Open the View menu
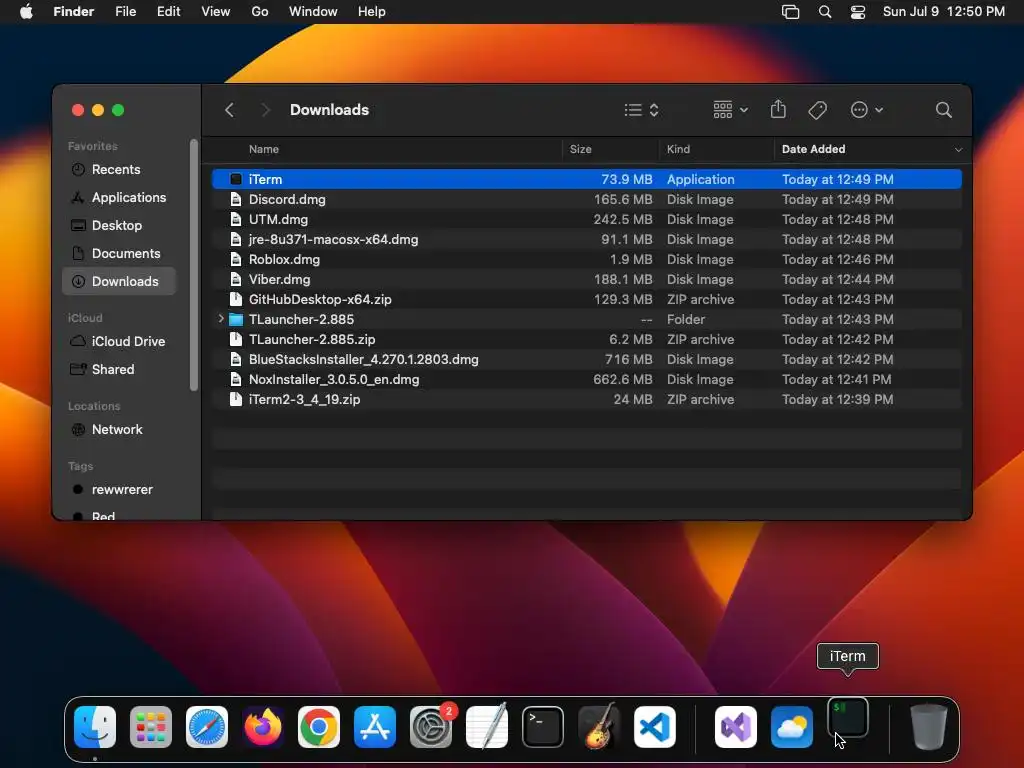This screenshot has width=1024, height=768. click(216, 12)
